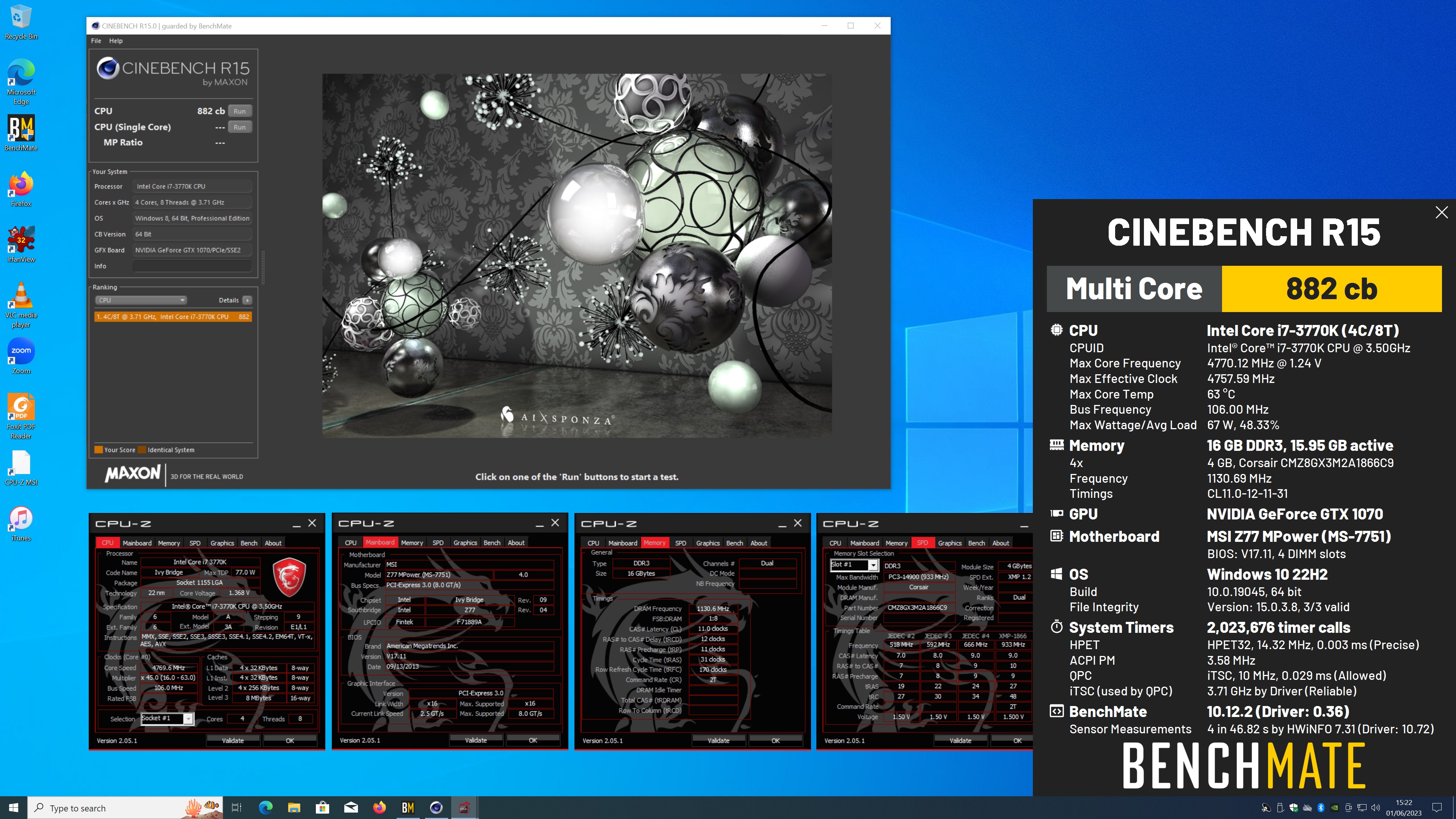
Task: Select the CPU-Z MSI desktop file icon
Action: (21, 468)
